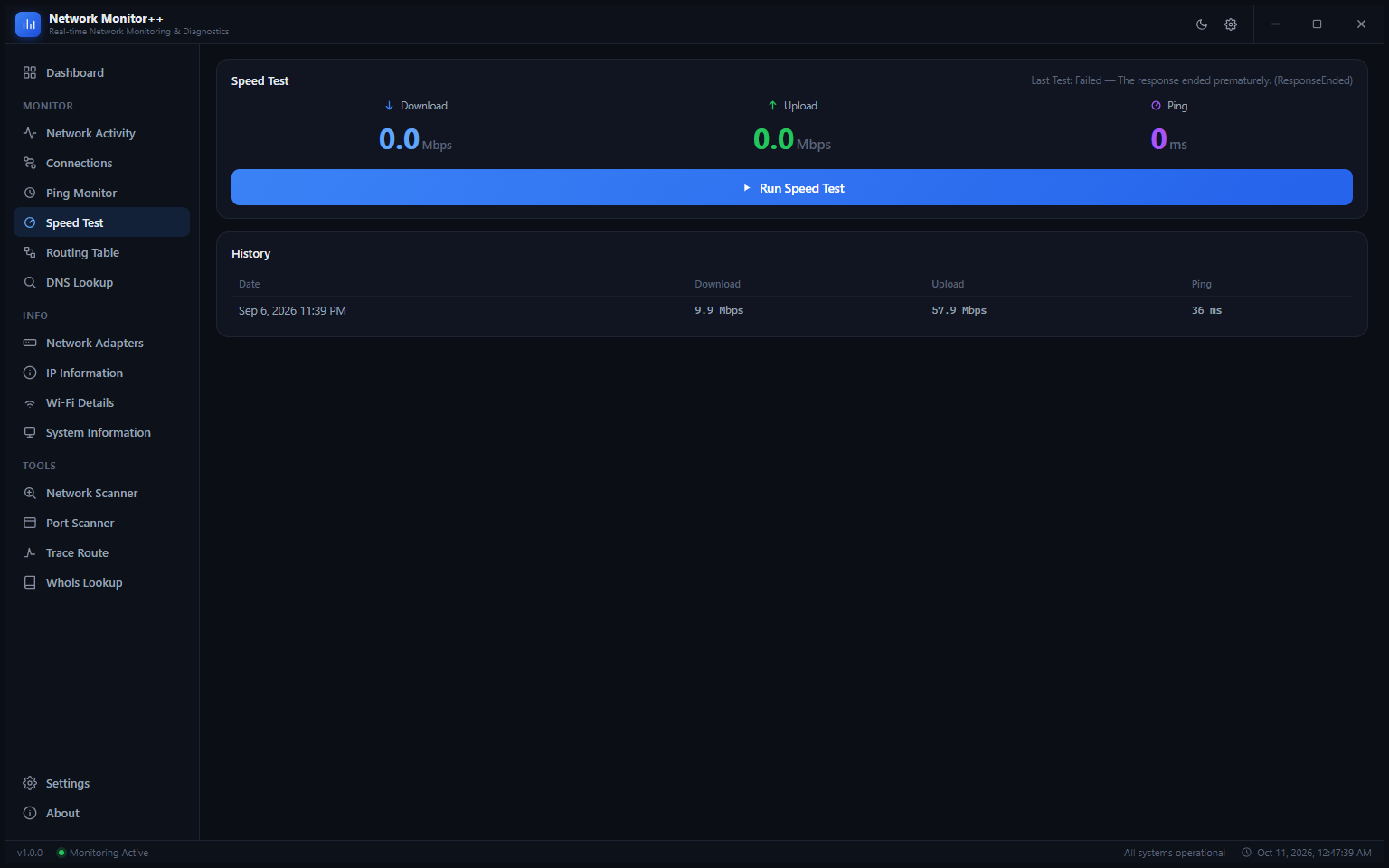Click All systems operational status text
Screen dimensions: 1389x868
[x=1174, y=853]
